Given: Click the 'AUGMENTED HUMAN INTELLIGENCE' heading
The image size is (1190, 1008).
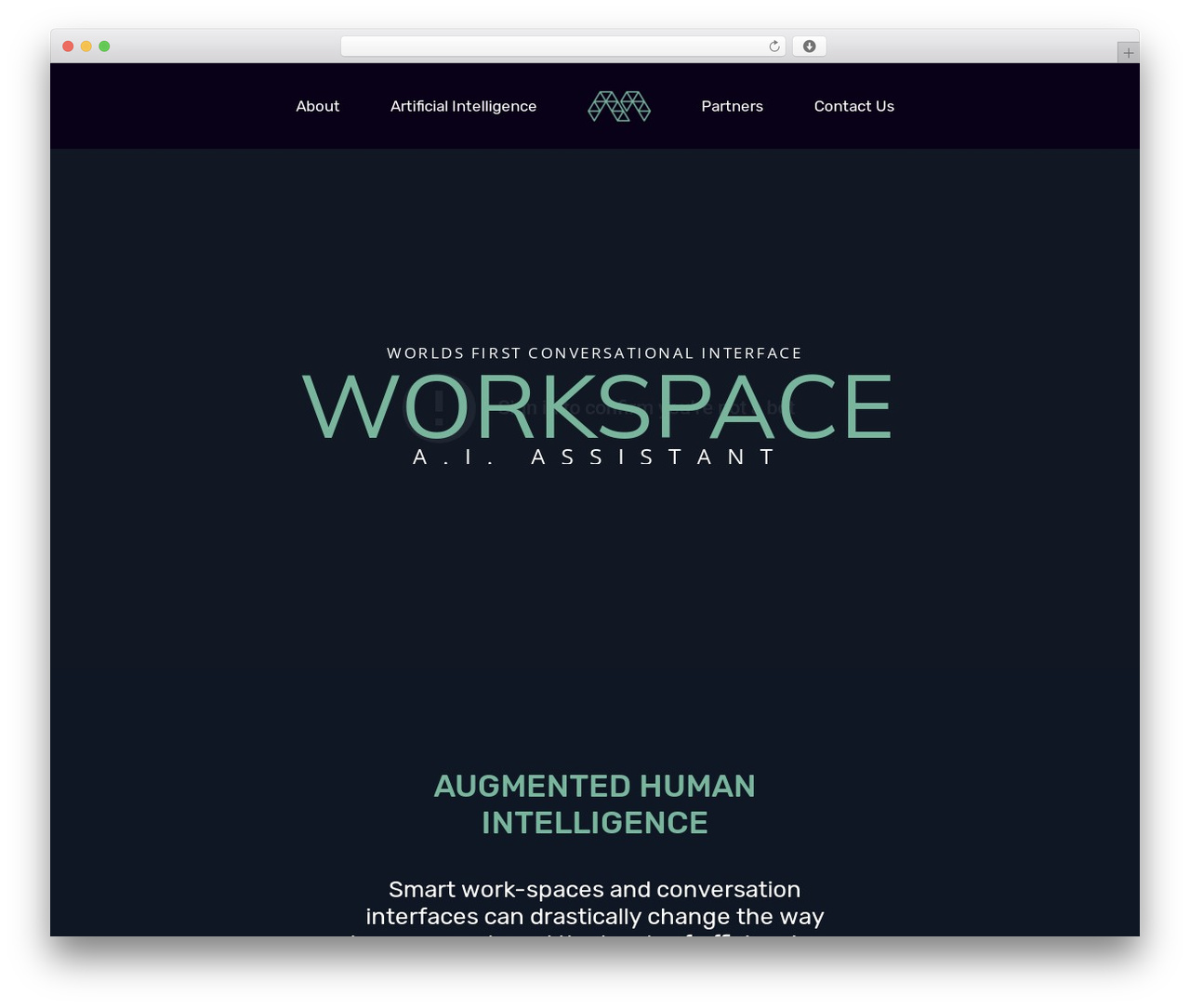Looking at the screenshot, I should point(595,804).
